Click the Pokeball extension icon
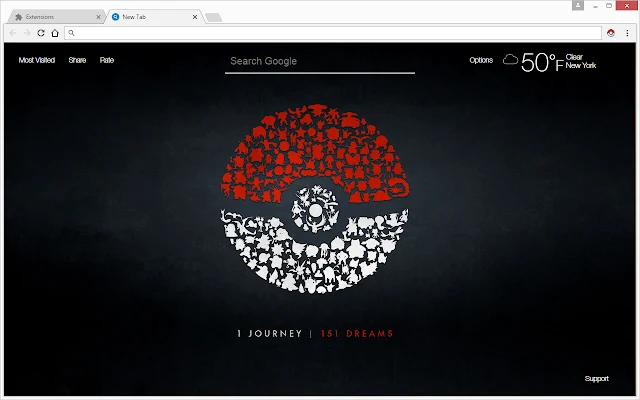Viewport: 640px width, 400px height. (x=611, y=33)
